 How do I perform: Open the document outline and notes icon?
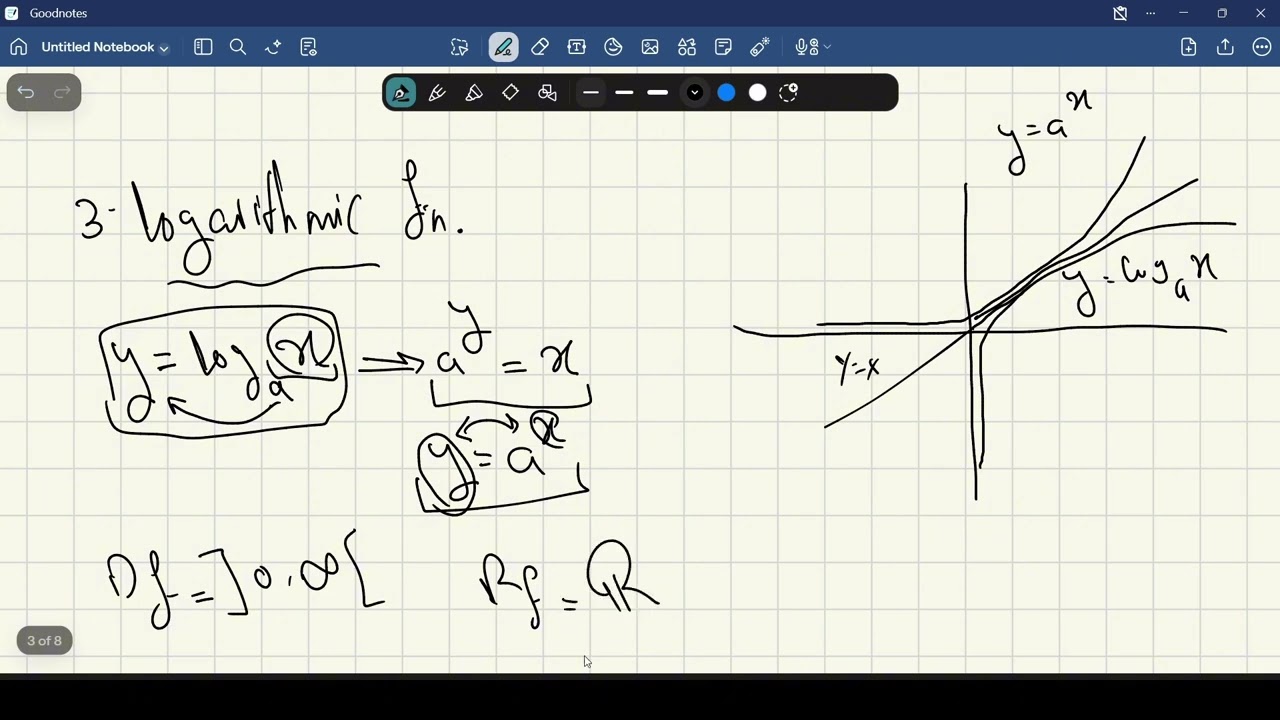point(308,47)
